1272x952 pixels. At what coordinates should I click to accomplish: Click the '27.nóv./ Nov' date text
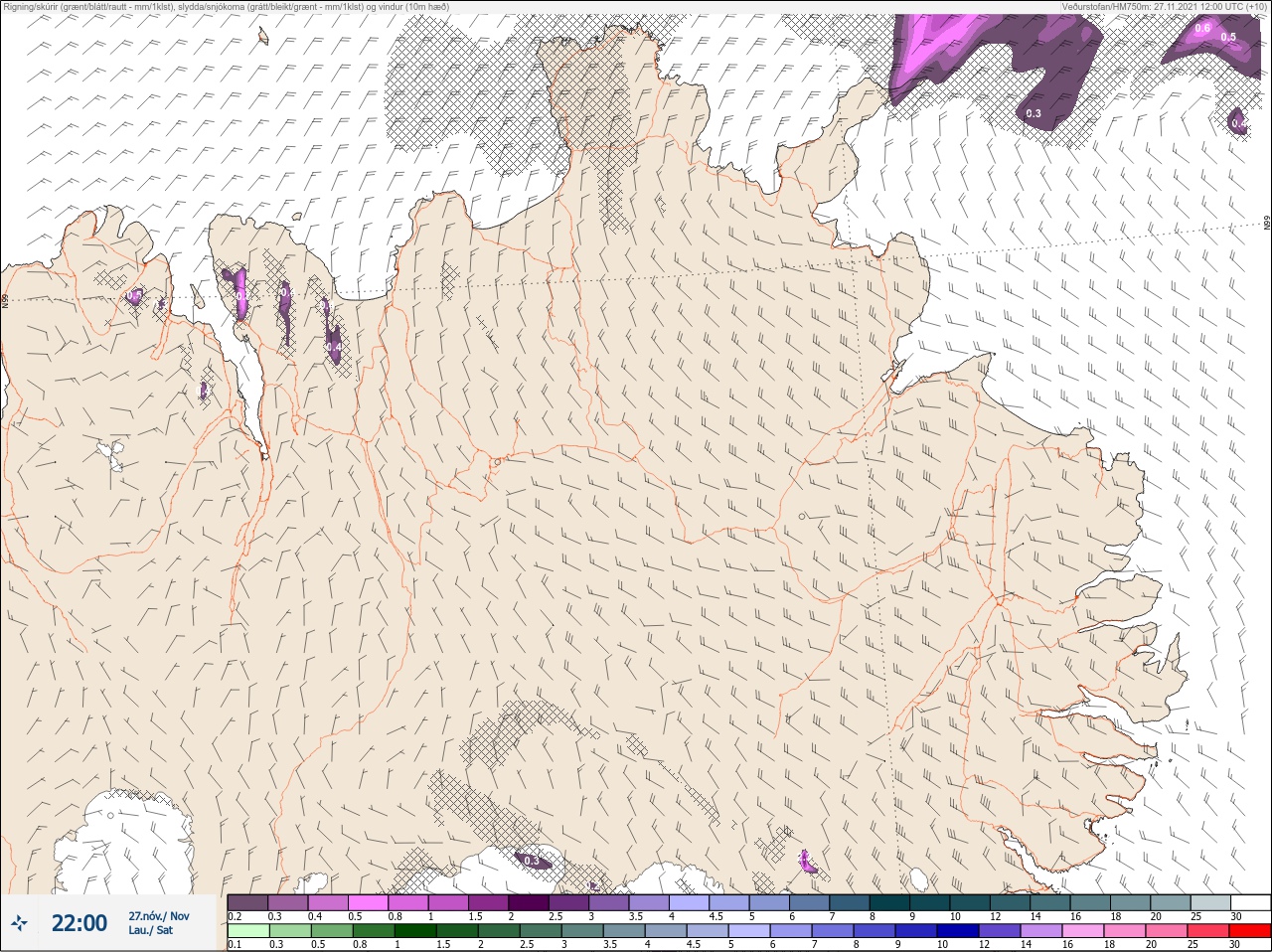[x=159, y=915]
